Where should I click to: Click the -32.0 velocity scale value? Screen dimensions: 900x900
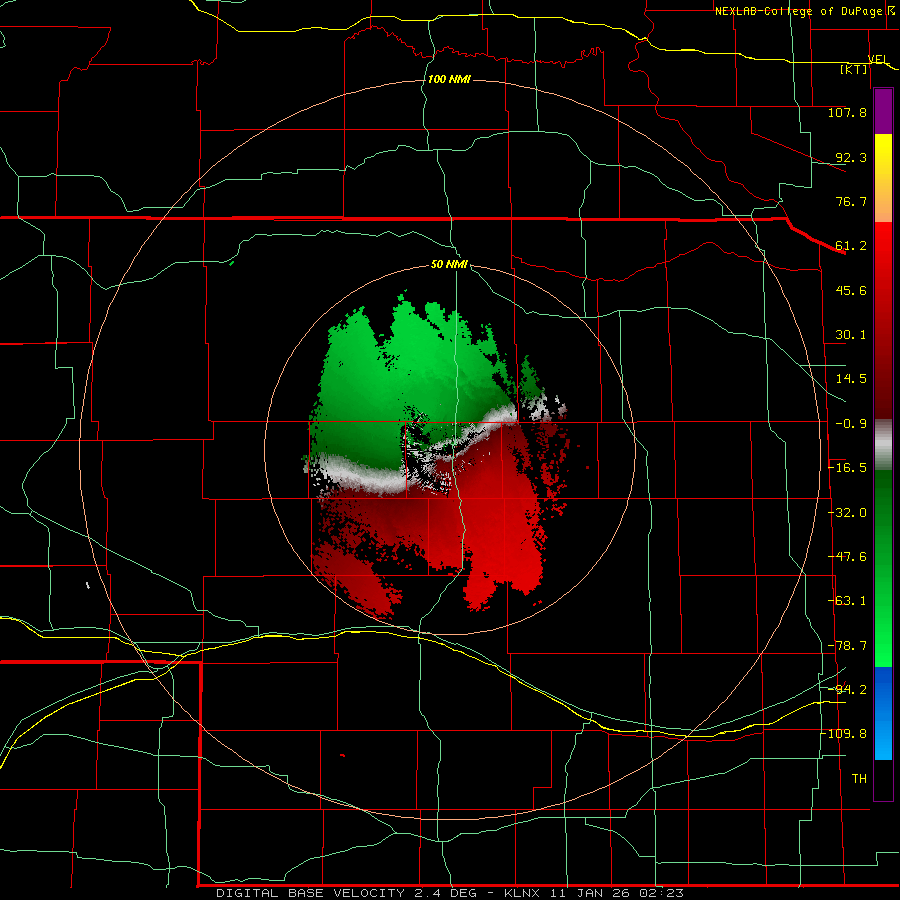click(x=847, y=513)
